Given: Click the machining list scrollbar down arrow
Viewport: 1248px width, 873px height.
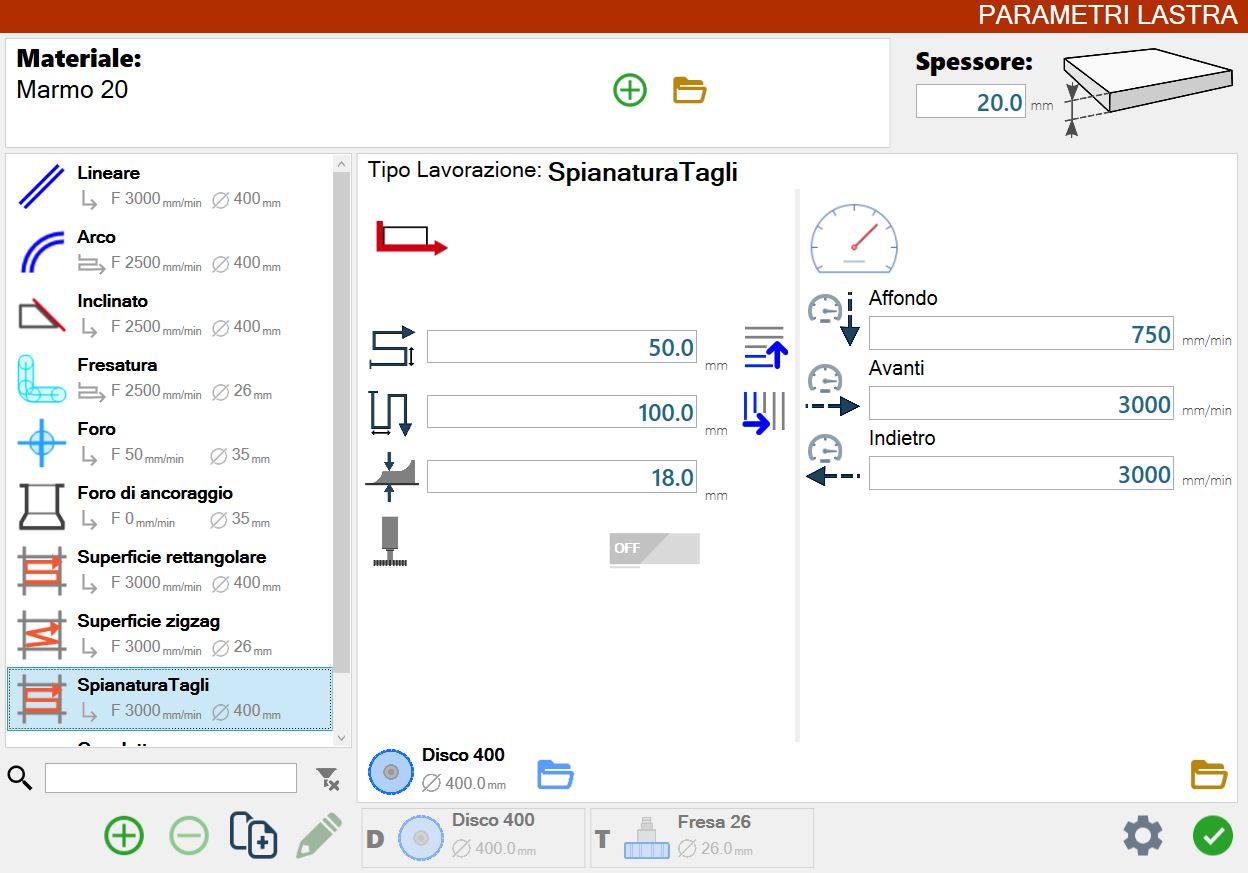Looking at the screenshot, I should 342,738.
